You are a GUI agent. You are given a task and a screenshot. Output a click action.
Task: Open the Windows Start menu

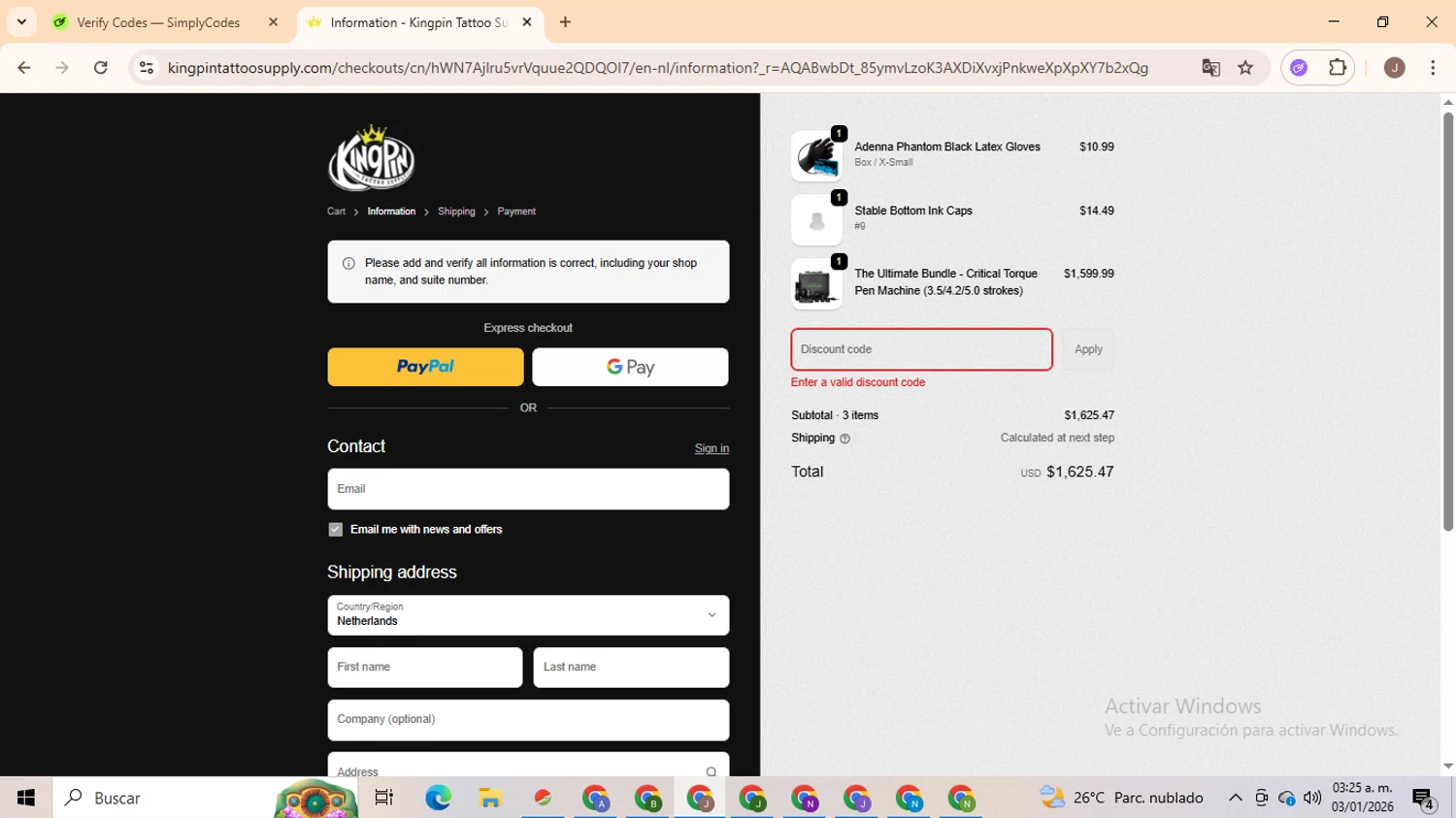(26, 798)
